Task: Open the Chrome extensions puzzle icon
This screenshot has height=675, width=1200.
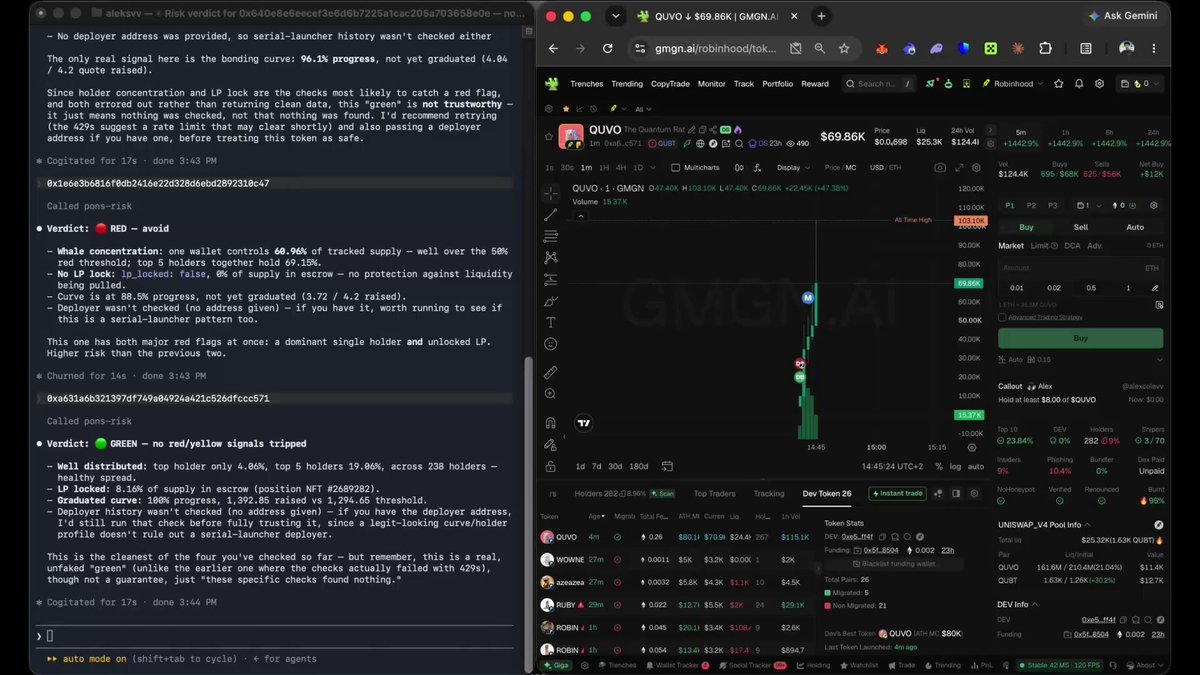Action: [1045, 48]
